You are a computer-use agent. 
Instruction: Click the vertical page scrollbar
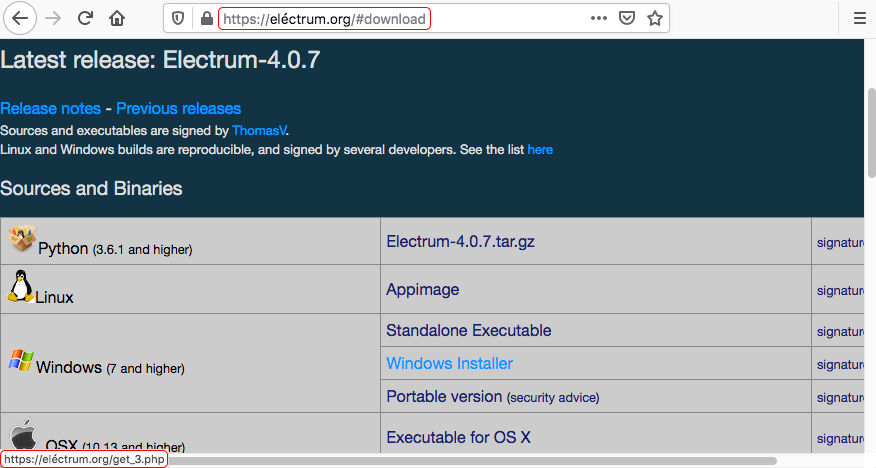[x=870, y=133]
